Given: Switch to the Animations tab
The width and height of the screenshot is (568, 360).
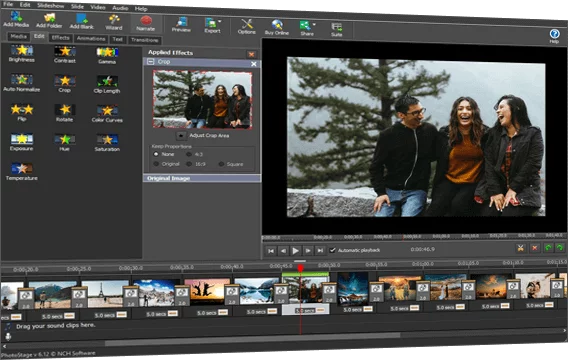Looking at the screenshot, I should point(91,38).
